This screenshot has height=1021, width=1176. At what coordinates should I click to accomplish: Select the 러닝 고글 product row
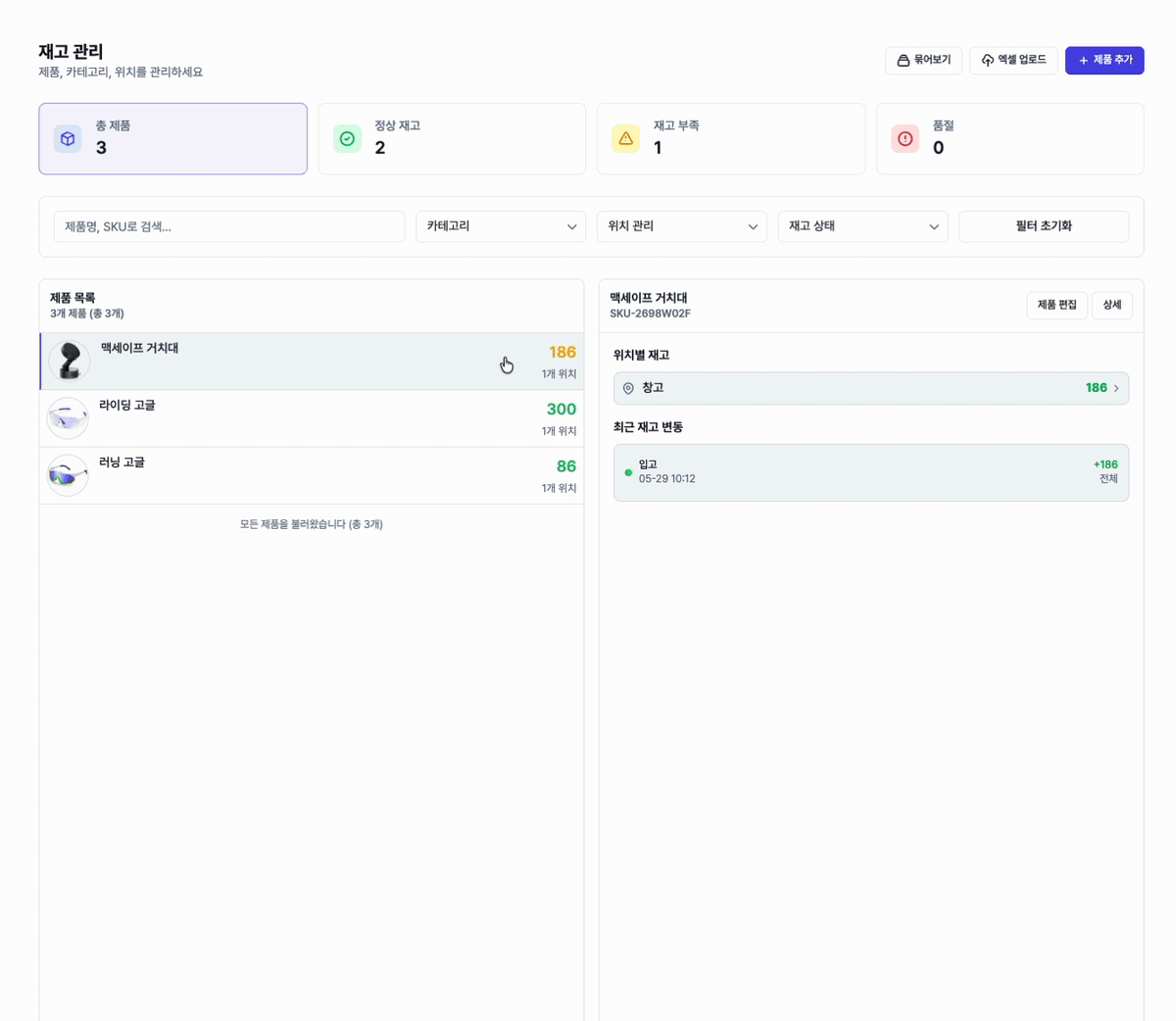312,475
